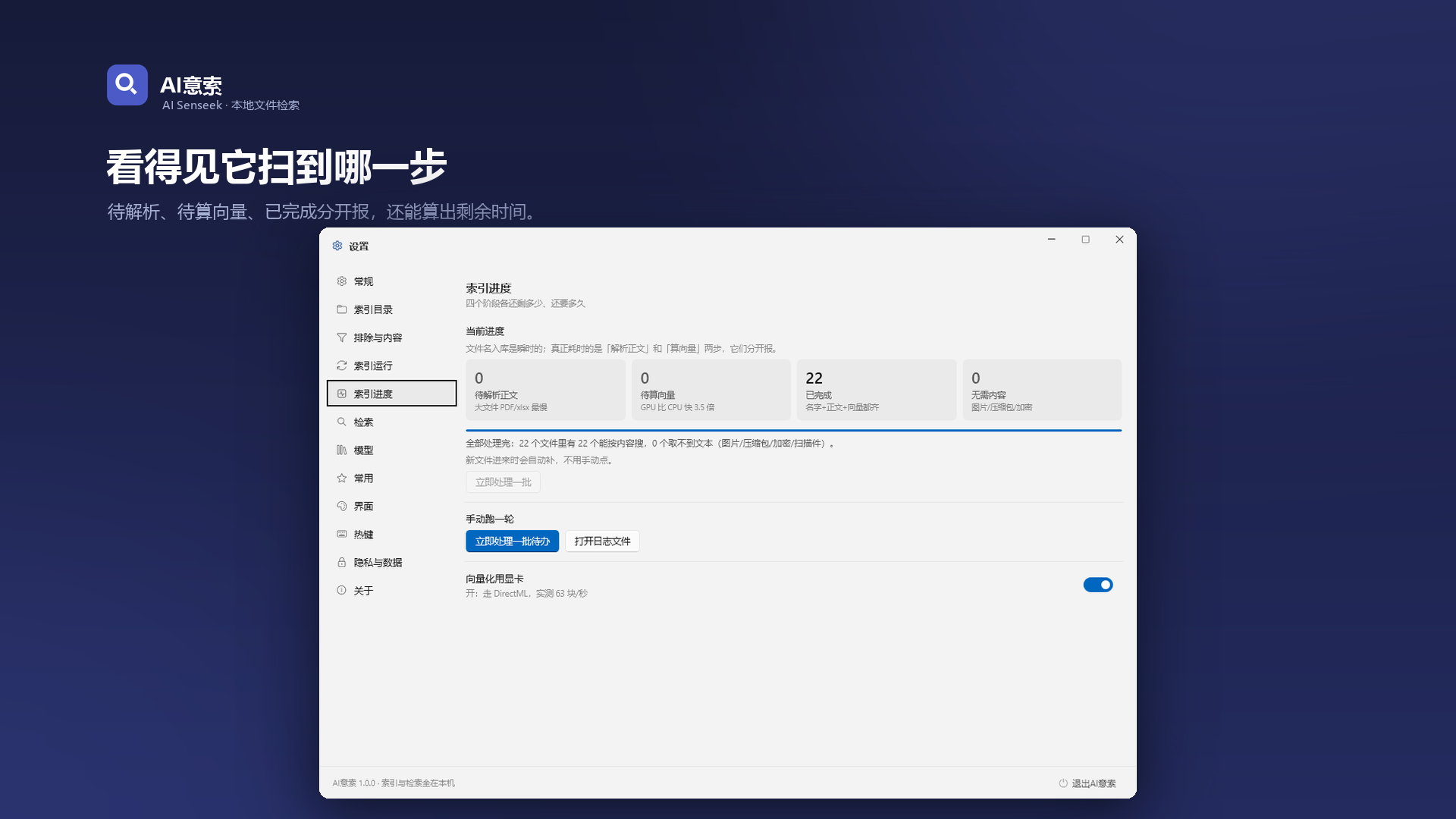
Task: Open the 热键 settings page
Action: click(x=391, y=534)
